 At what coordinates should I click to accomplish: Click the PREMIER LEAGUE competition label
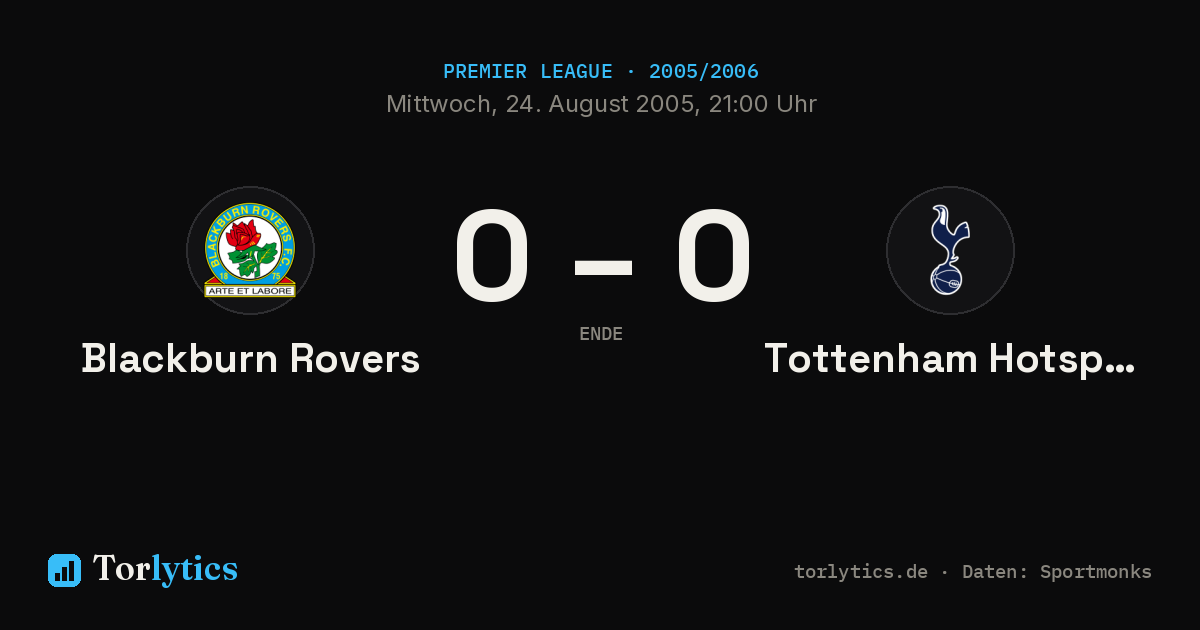pyautogui.click(x=528, y=72)
